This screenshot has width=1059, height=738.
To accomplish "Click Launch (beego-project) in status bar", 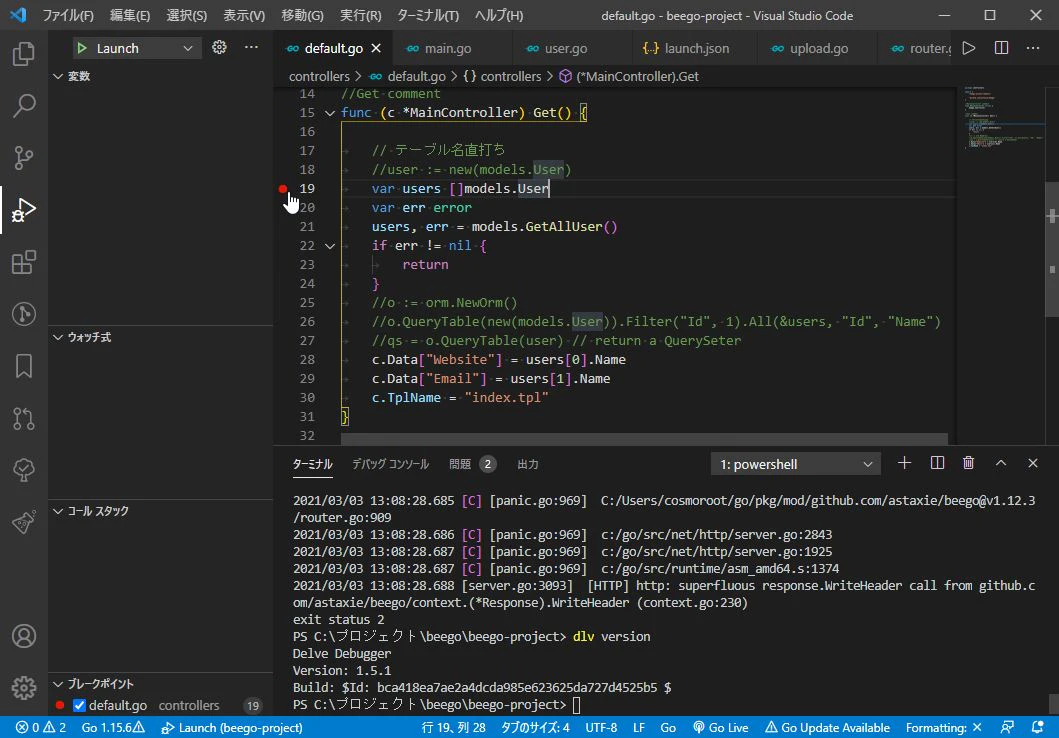I will pyautogui.click(x=232, y=727).
